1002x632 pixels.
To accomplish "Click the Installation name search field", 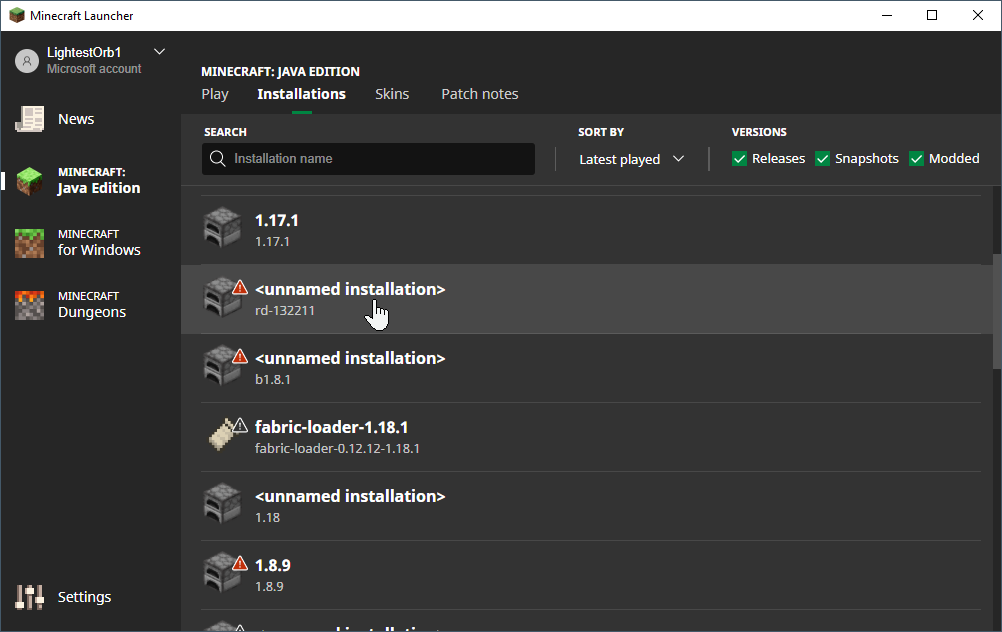I will click(x=368, y=158).
